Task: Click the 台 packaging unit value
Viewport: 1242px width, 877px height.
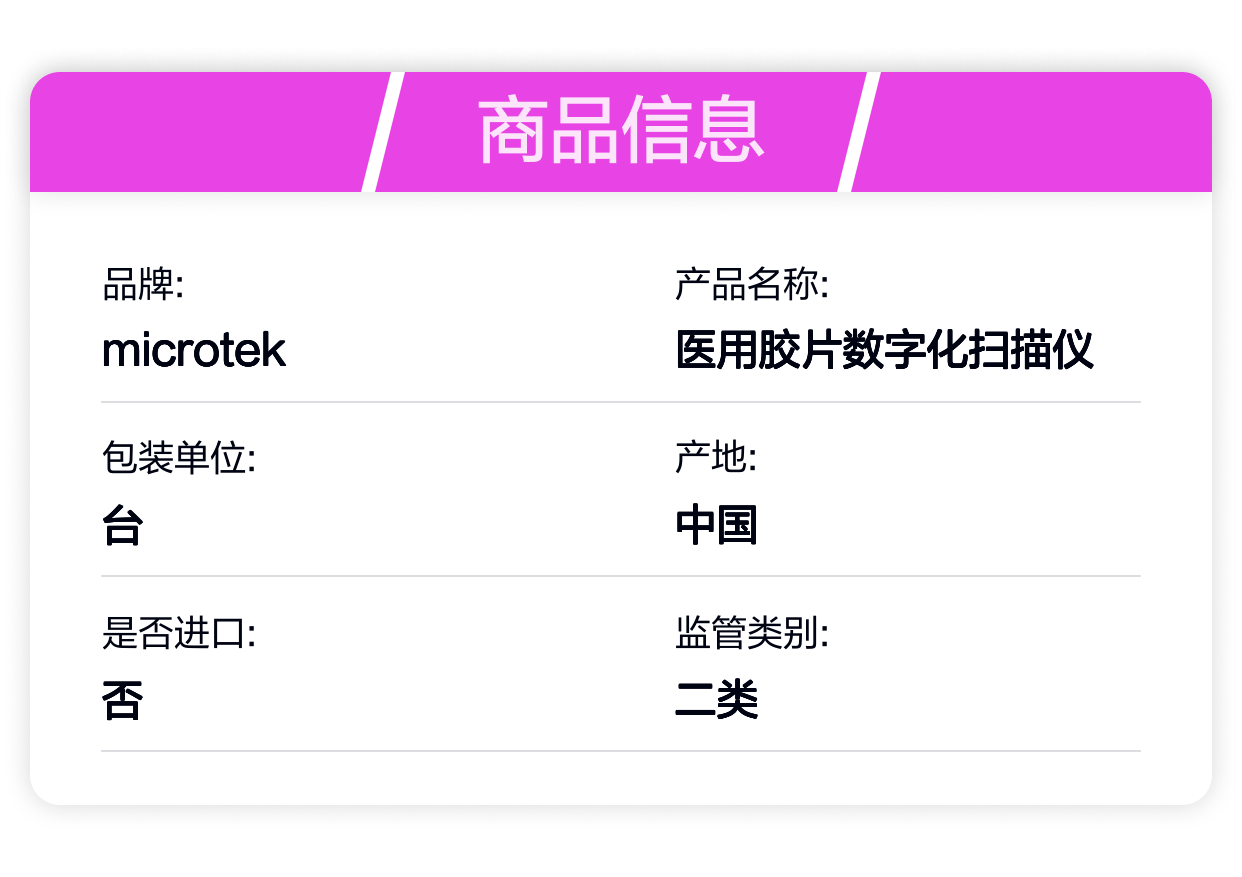Action: click(122, 525)
